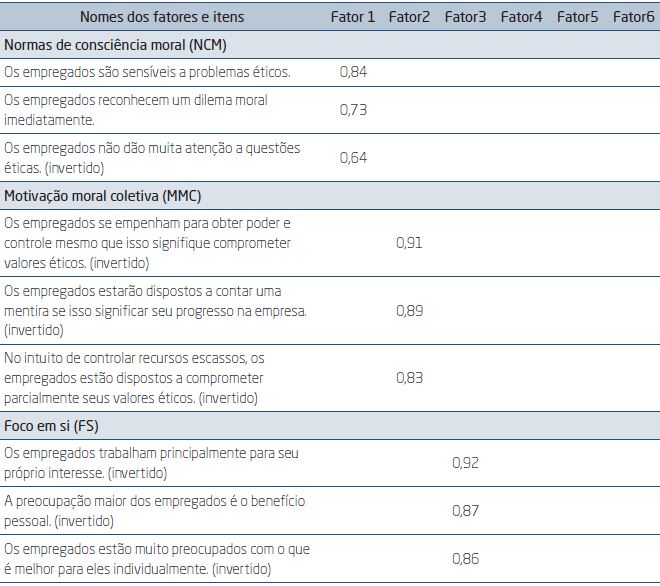This screenshot has width=660, height=586.
Task: Select the 0,73 loading cell
Action: [354, 110]
